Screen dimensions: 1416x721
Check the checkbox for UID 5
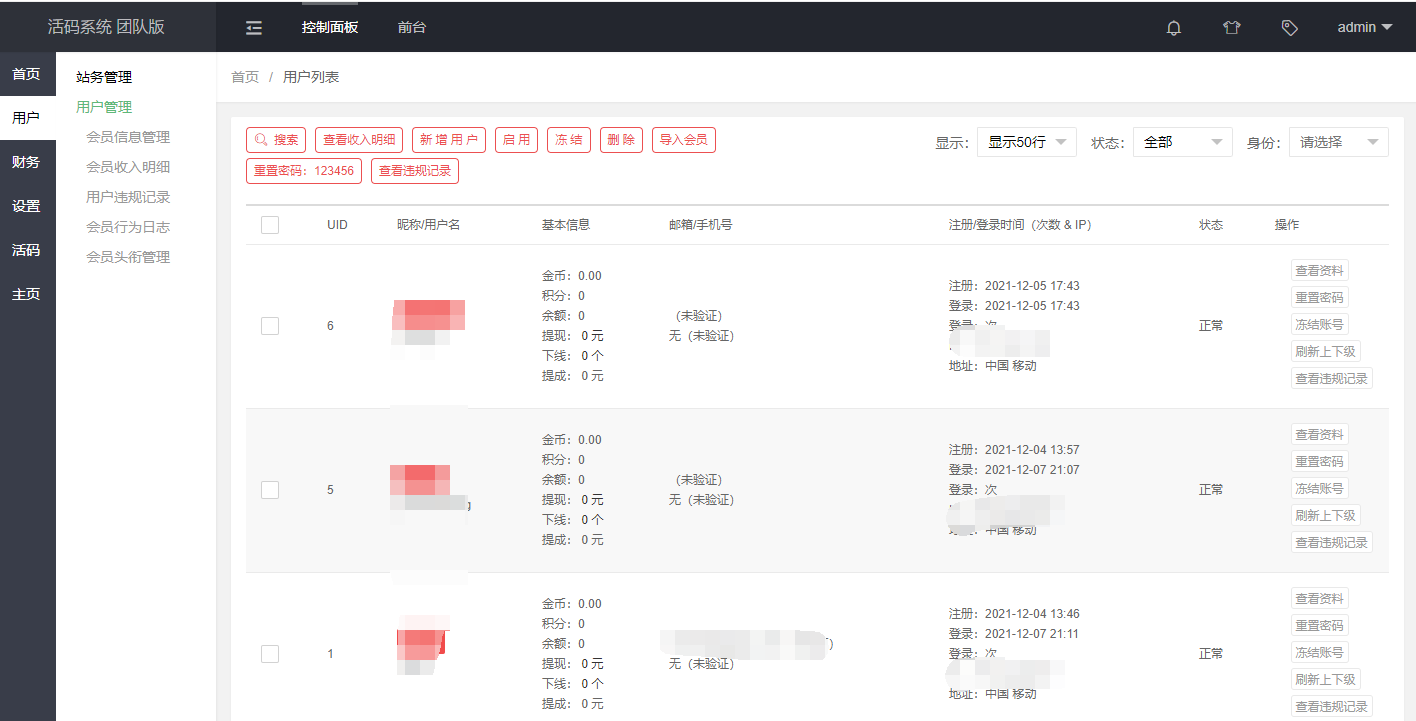270,490
